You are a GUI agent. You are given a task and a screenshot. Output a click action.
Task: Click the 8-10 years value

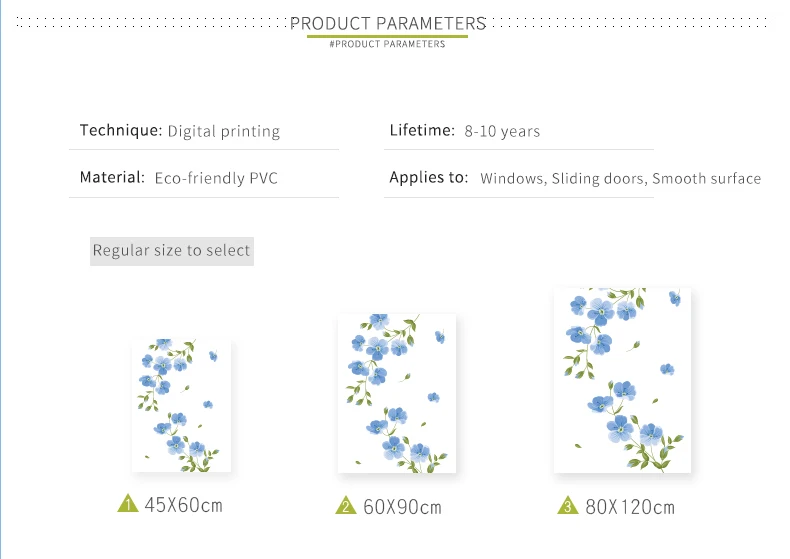pyautogui.click(x=502, y=131)
